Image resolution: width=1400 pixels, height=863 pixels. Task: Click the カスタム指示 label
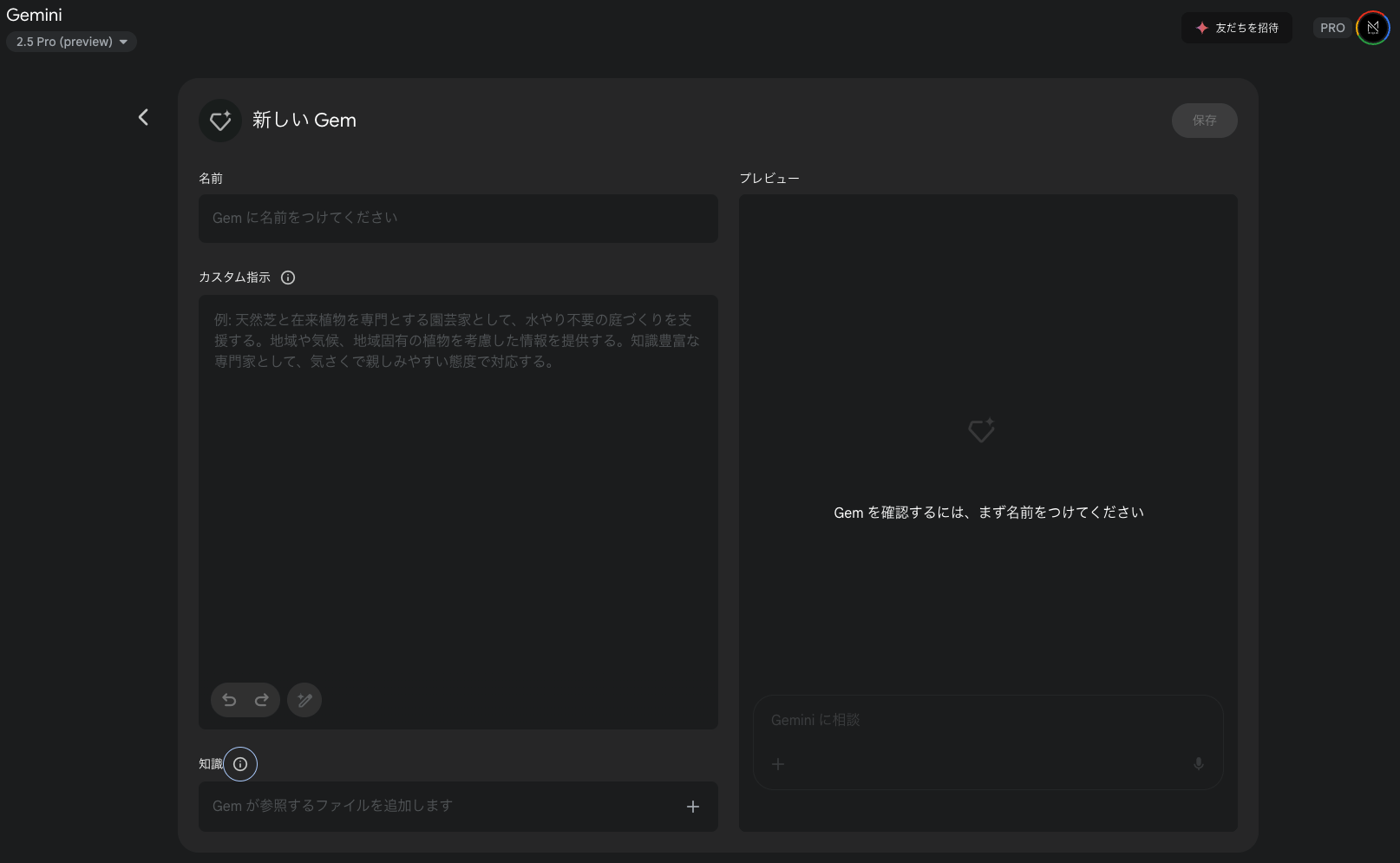235,278
